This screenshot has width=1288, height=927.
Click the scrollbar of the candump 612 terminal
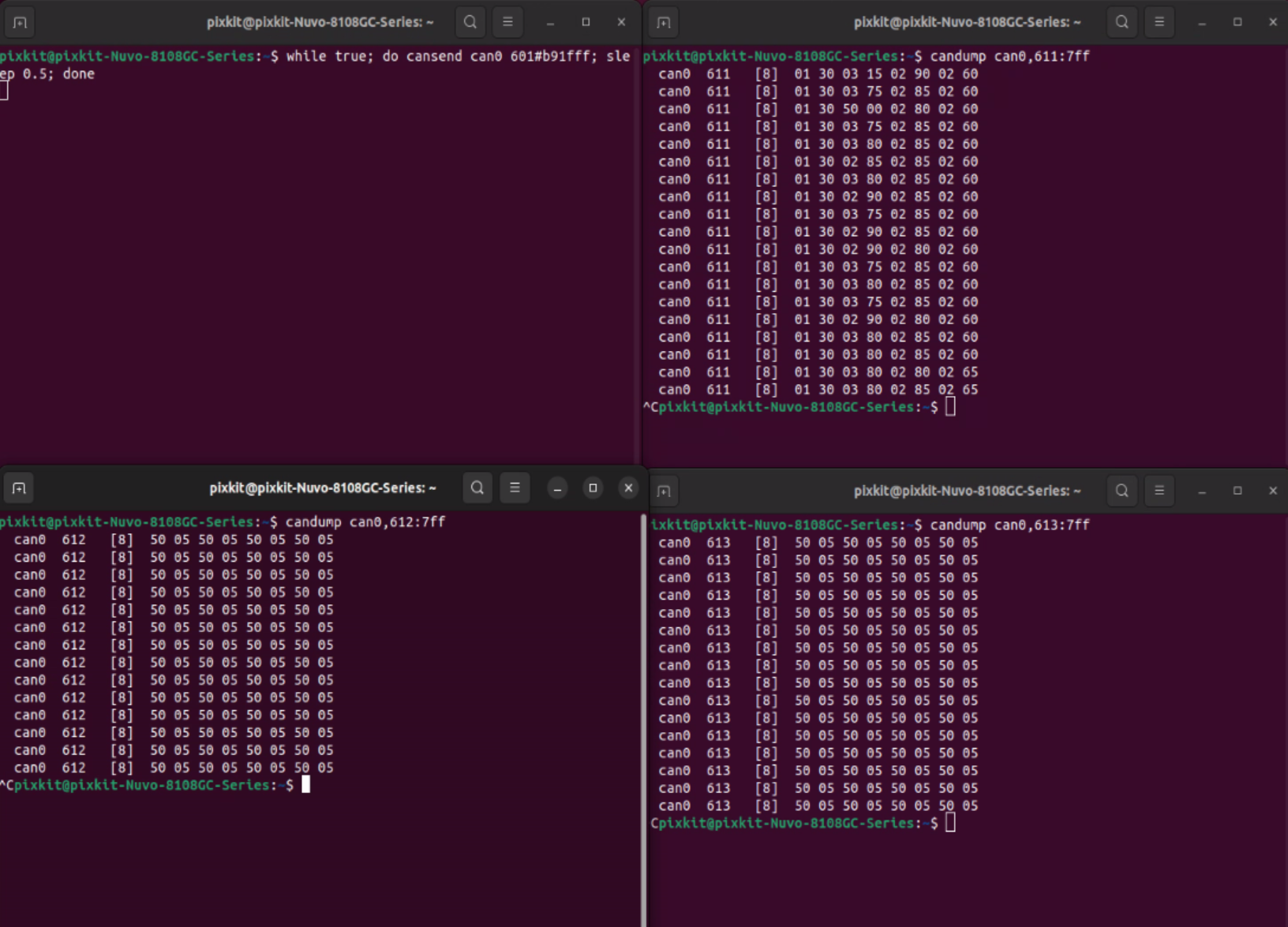pos(643,718)
